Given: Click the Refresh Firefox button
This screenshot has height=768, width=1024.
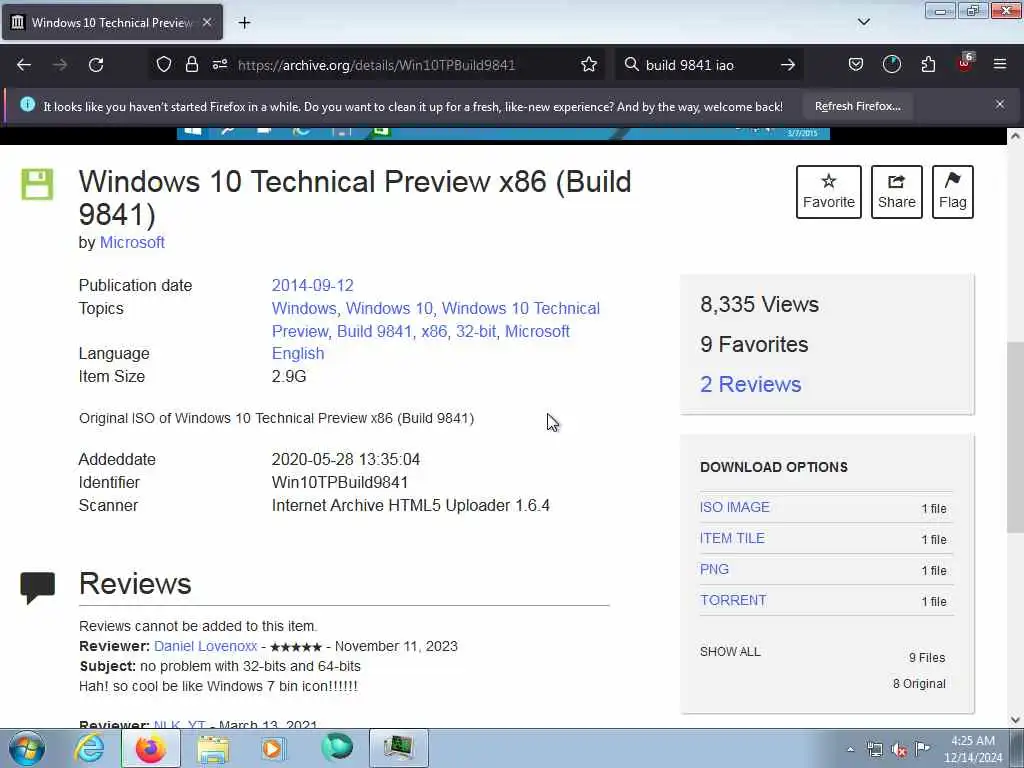Looking at the screenshot, I should pos(857,106).
